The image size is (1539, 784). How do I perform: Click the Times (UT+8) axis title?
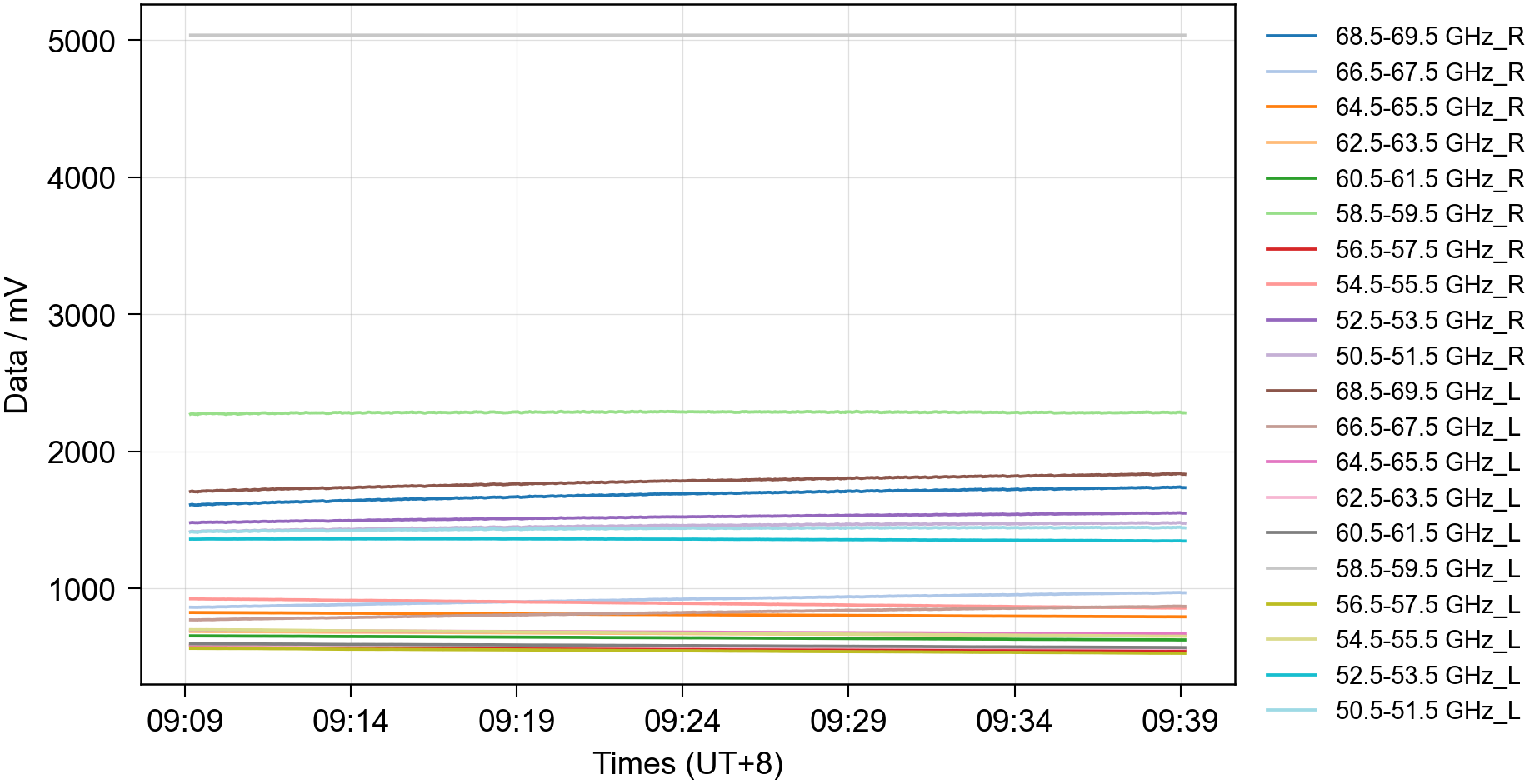pyautogui.click(x=687, y=763)
